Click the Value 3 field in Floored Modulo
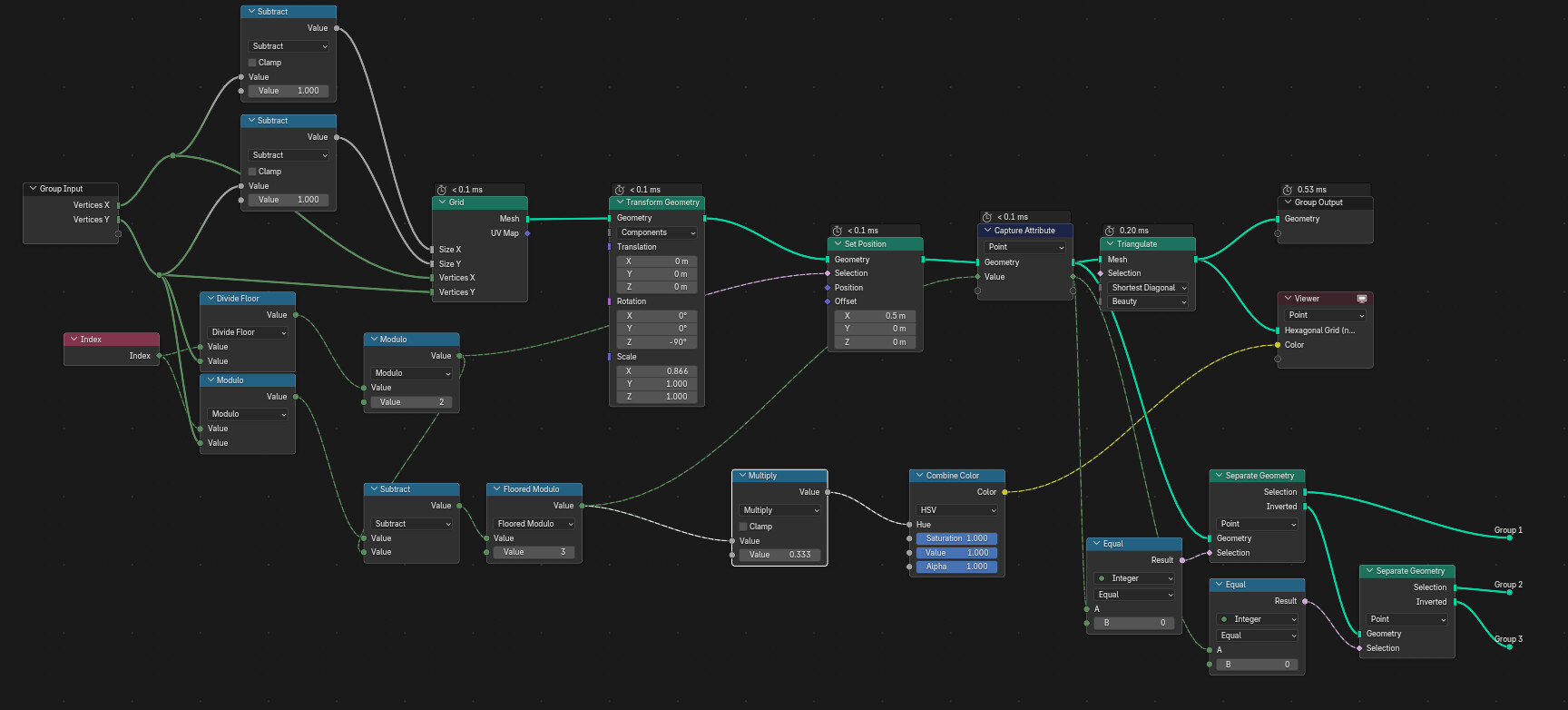 point(534,552)
